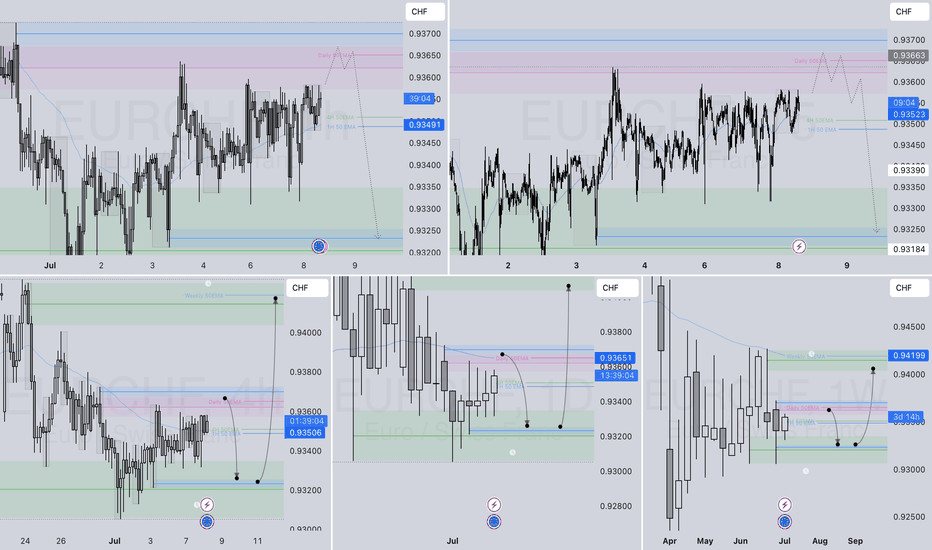The image size is (932, 550).
Task: Click the 0.92800 price on 1D axis
Action: [x=615, y=507]
